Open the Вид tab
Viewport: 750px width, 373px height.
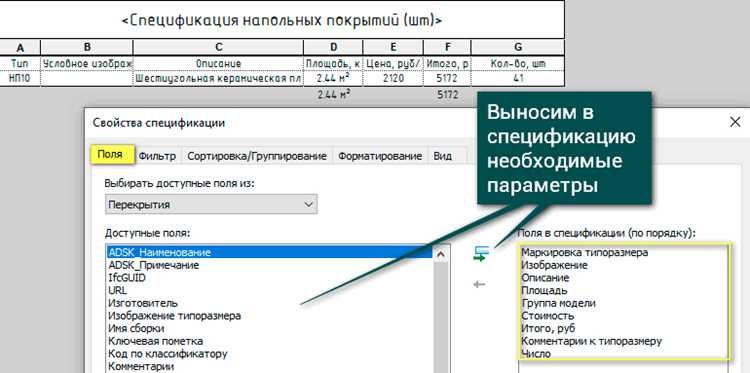click(x=442, y=156)
